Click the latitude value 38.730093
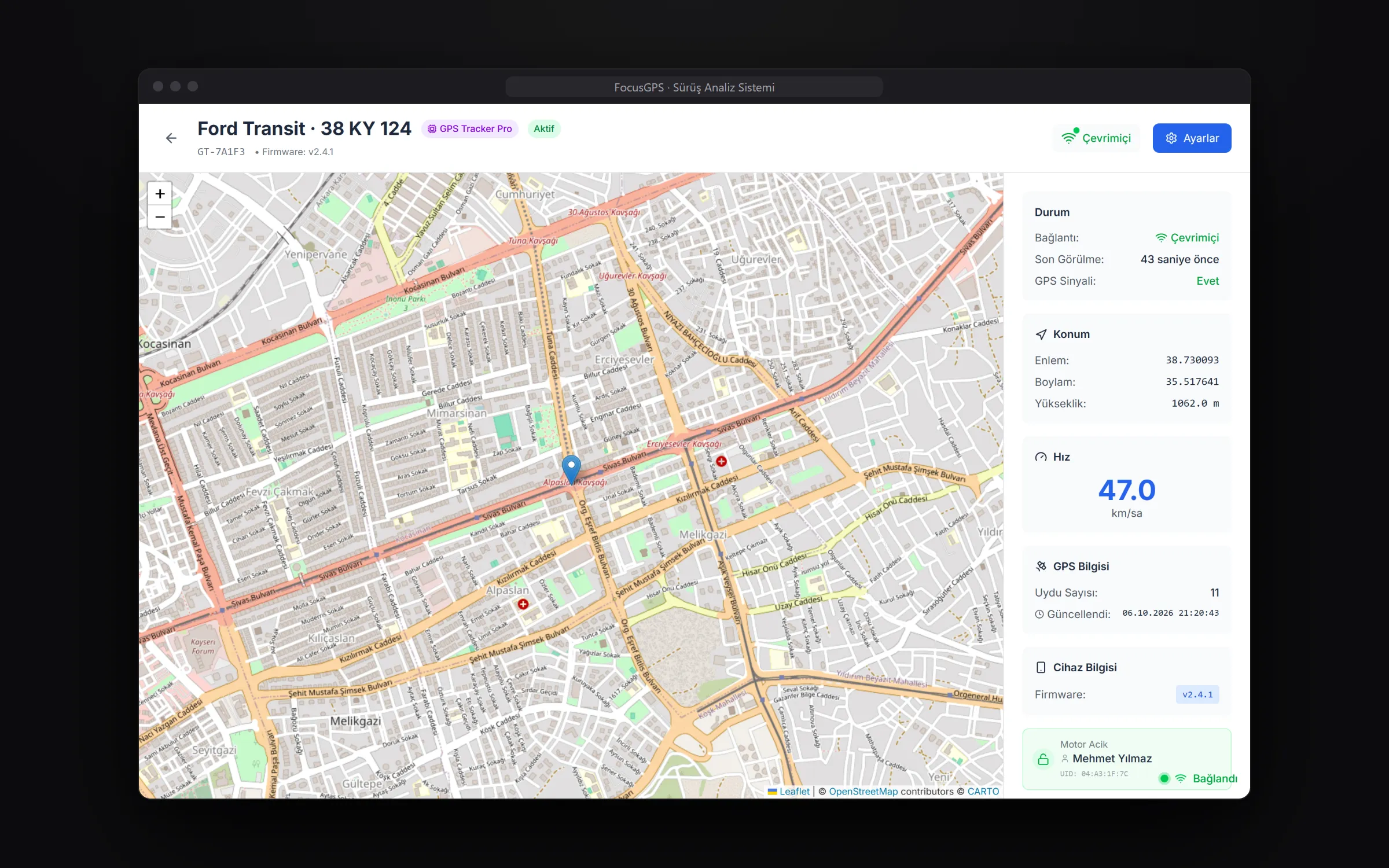 pyautogui.click(x=1192, y=360)
